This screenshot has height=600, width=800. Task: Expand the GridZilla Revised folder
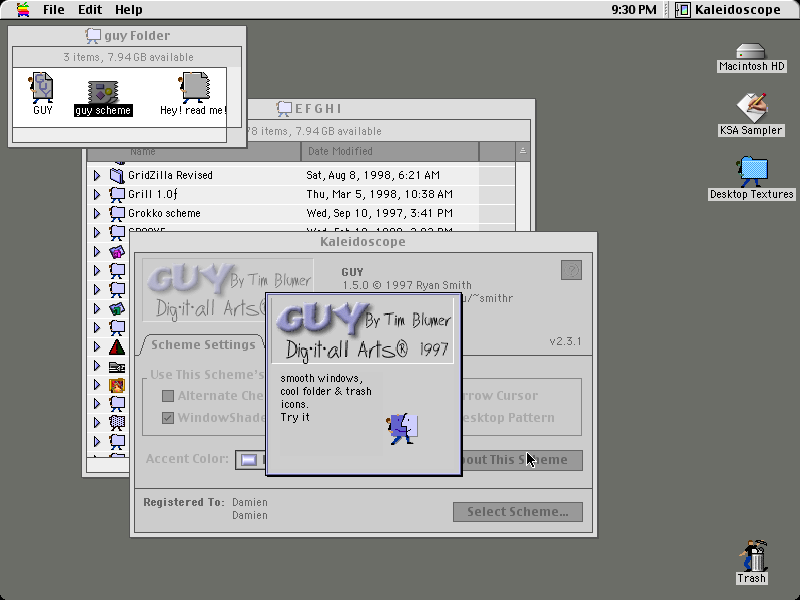pos(96,176)
